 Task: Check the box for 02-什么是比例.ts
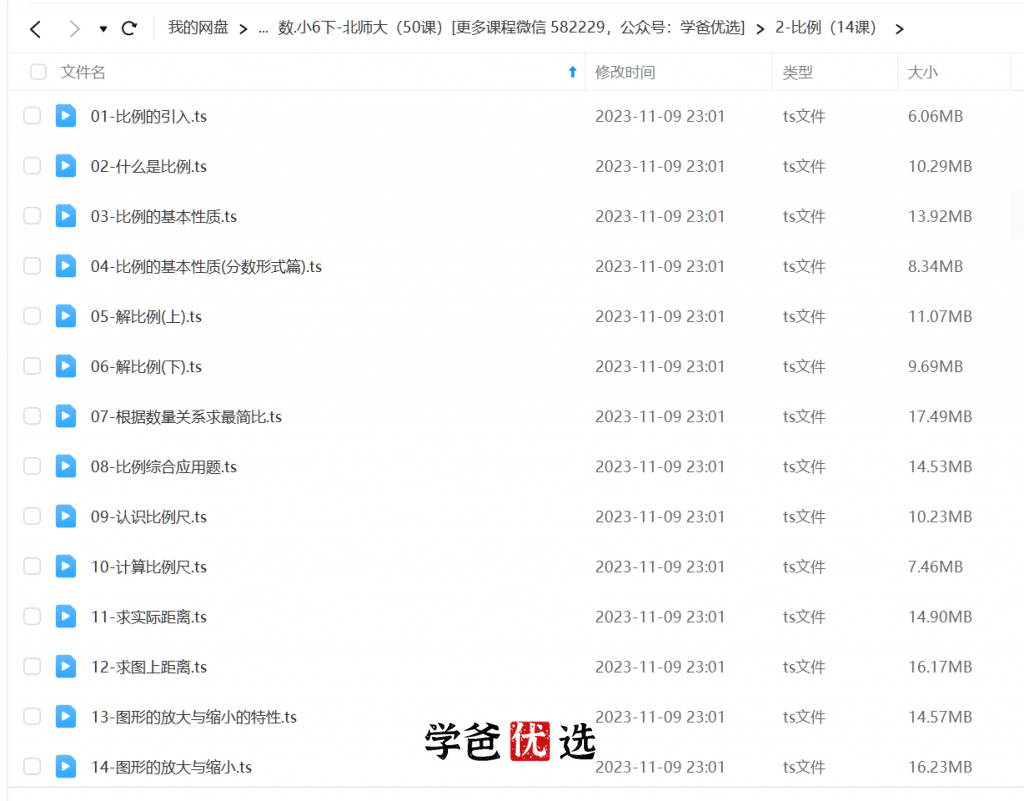(32, 166)
